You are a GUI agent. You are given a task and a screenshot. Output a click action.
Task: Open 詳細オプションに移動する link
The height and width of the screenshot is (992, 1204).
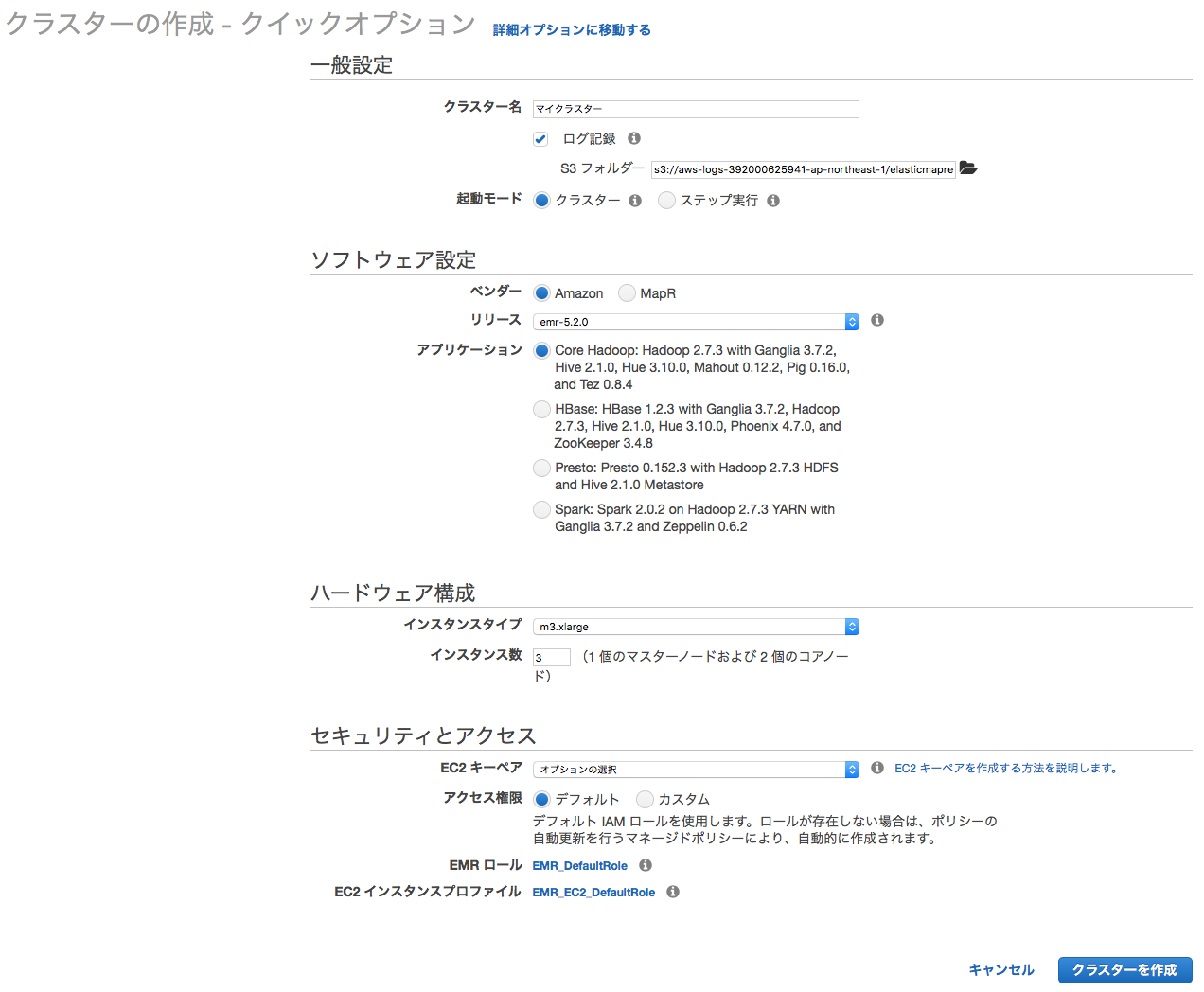pyautogui.click(x=571, y=29)
